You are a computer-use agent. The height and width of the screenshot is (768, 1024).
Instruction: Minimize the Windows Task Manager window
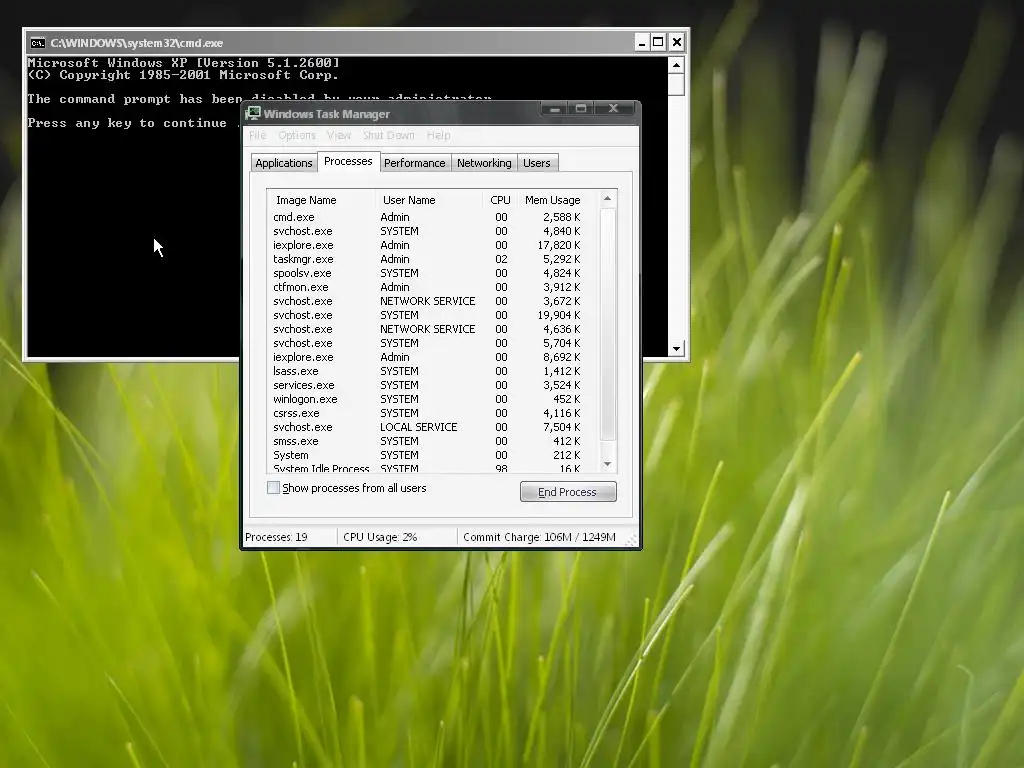(554, 108)
